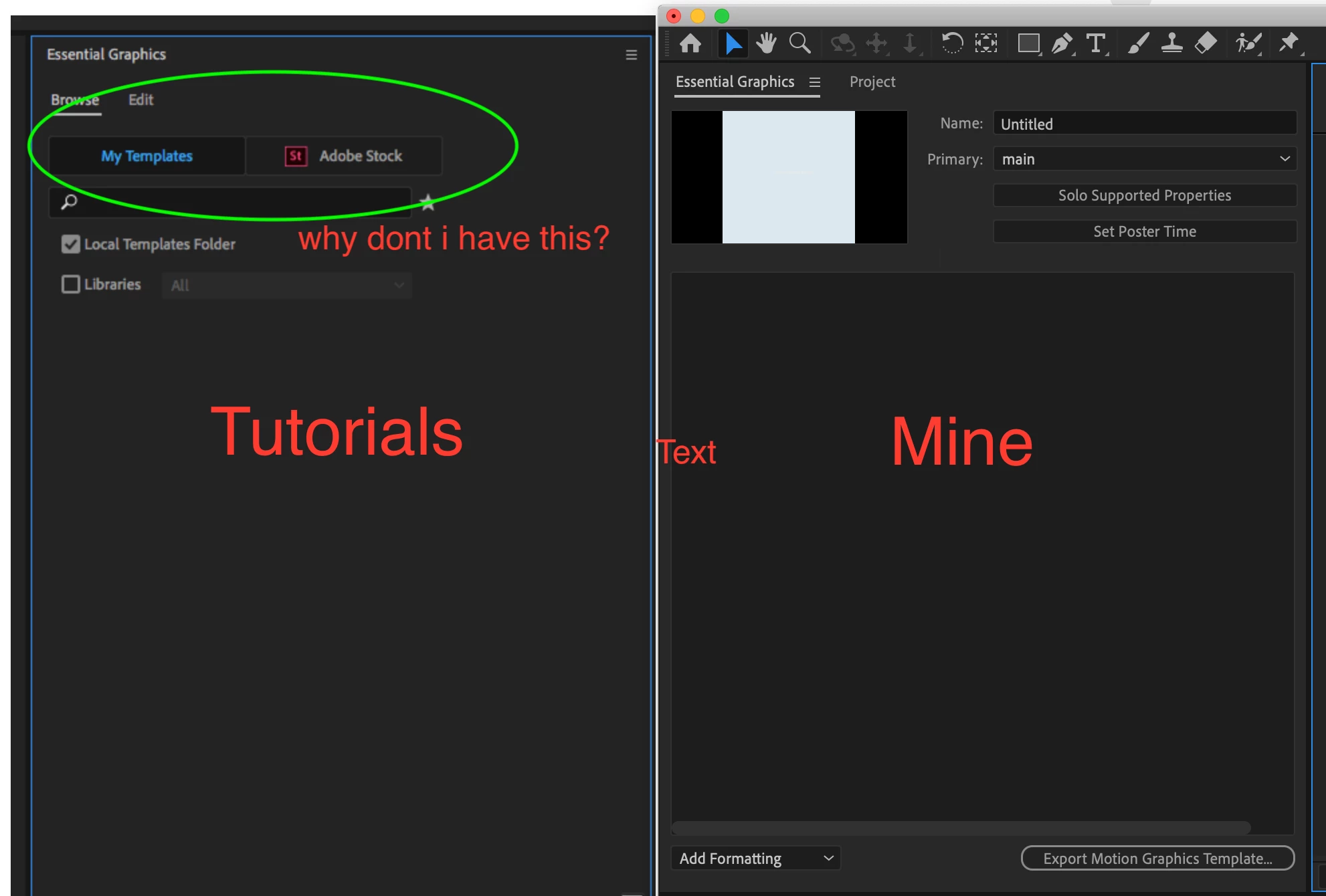Open the Libraries All dropdown
Viewport: 1326px width, 896px height.
click(x=286, y=286)
